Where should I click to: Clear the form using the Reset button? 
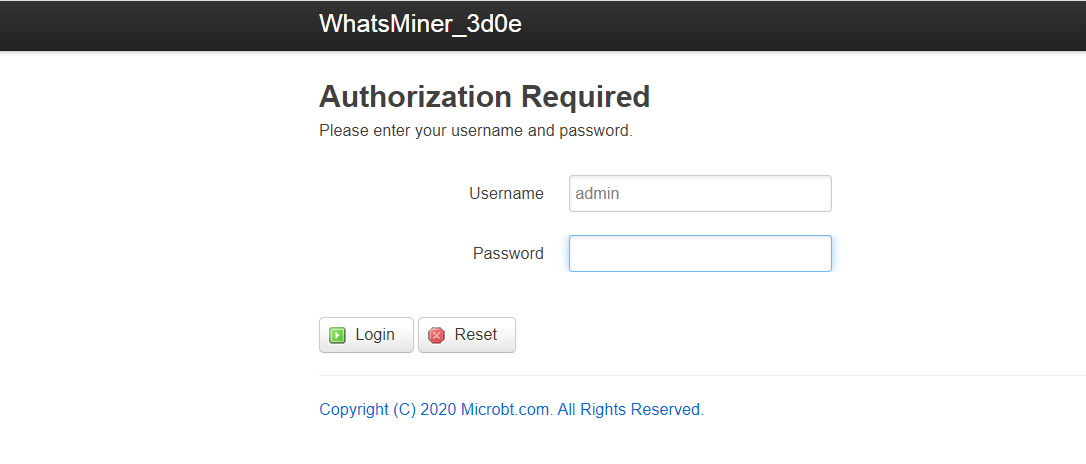tap(467, 335)
